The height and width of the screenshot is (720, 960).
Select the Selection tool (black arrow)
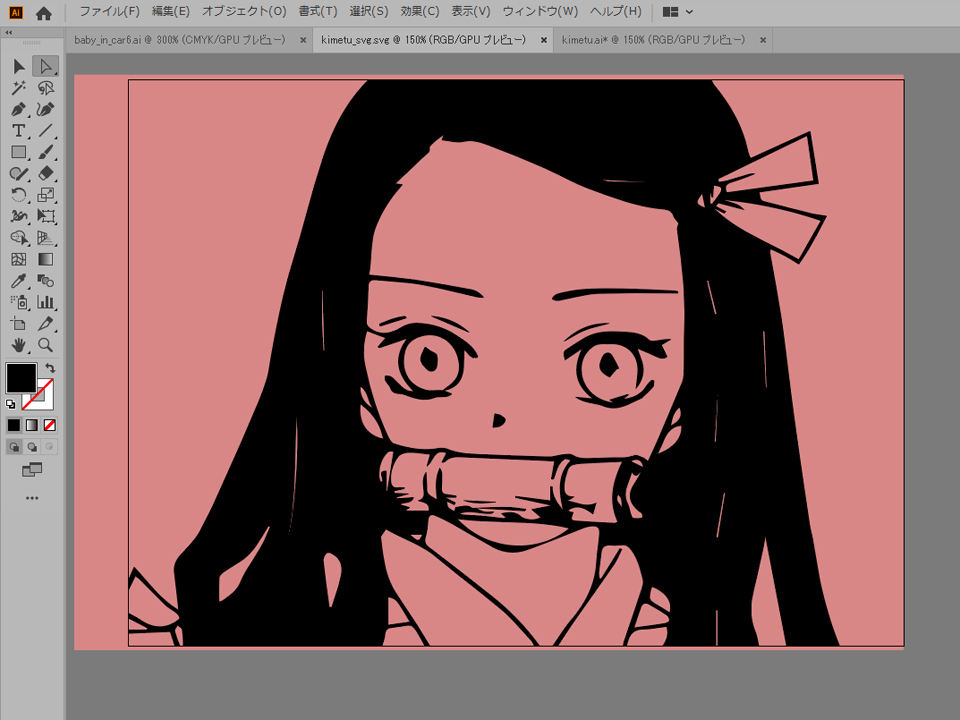pos(19,66)
